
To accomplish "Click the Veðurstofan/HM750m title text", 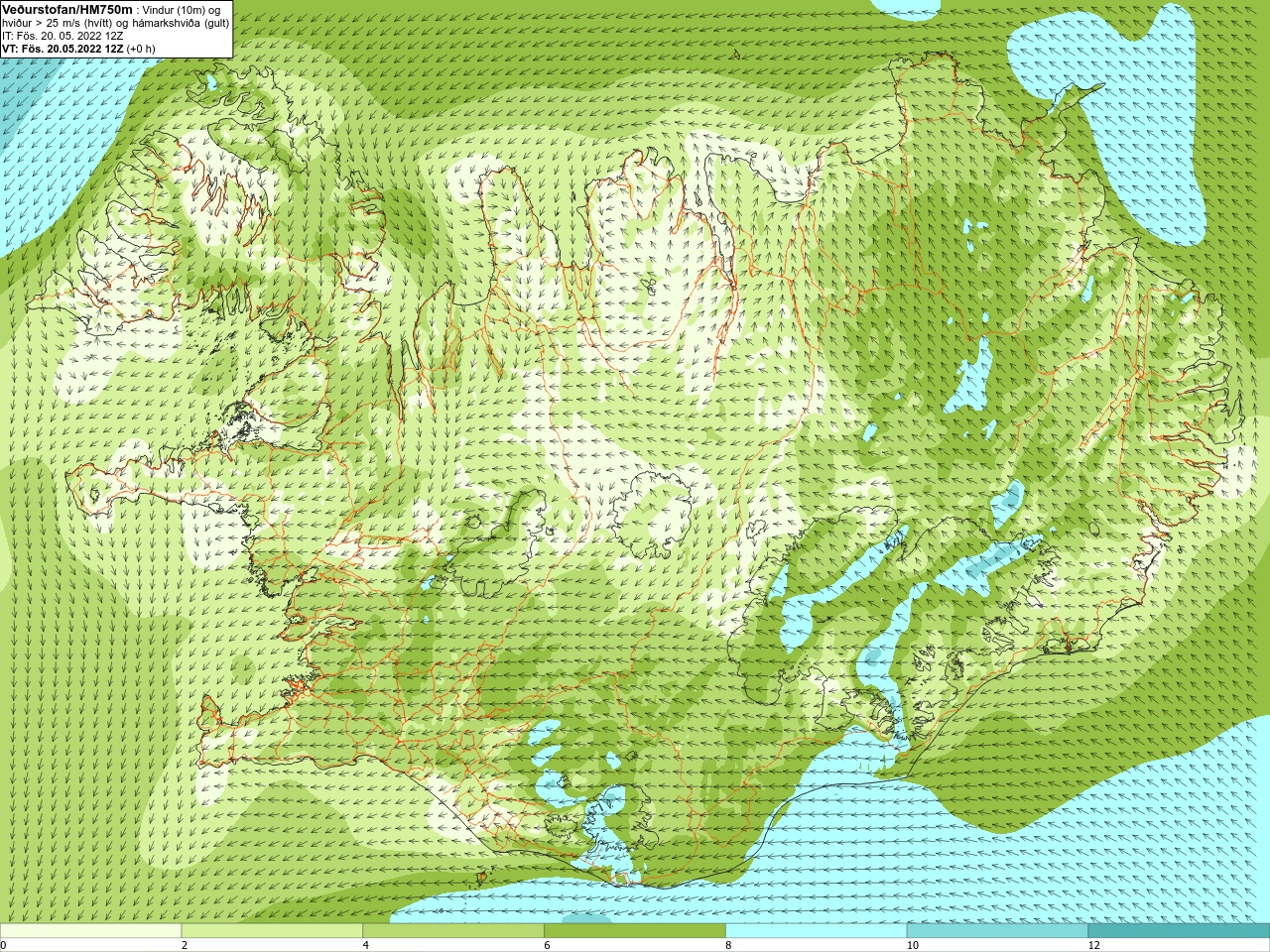I will click(66, 9).
